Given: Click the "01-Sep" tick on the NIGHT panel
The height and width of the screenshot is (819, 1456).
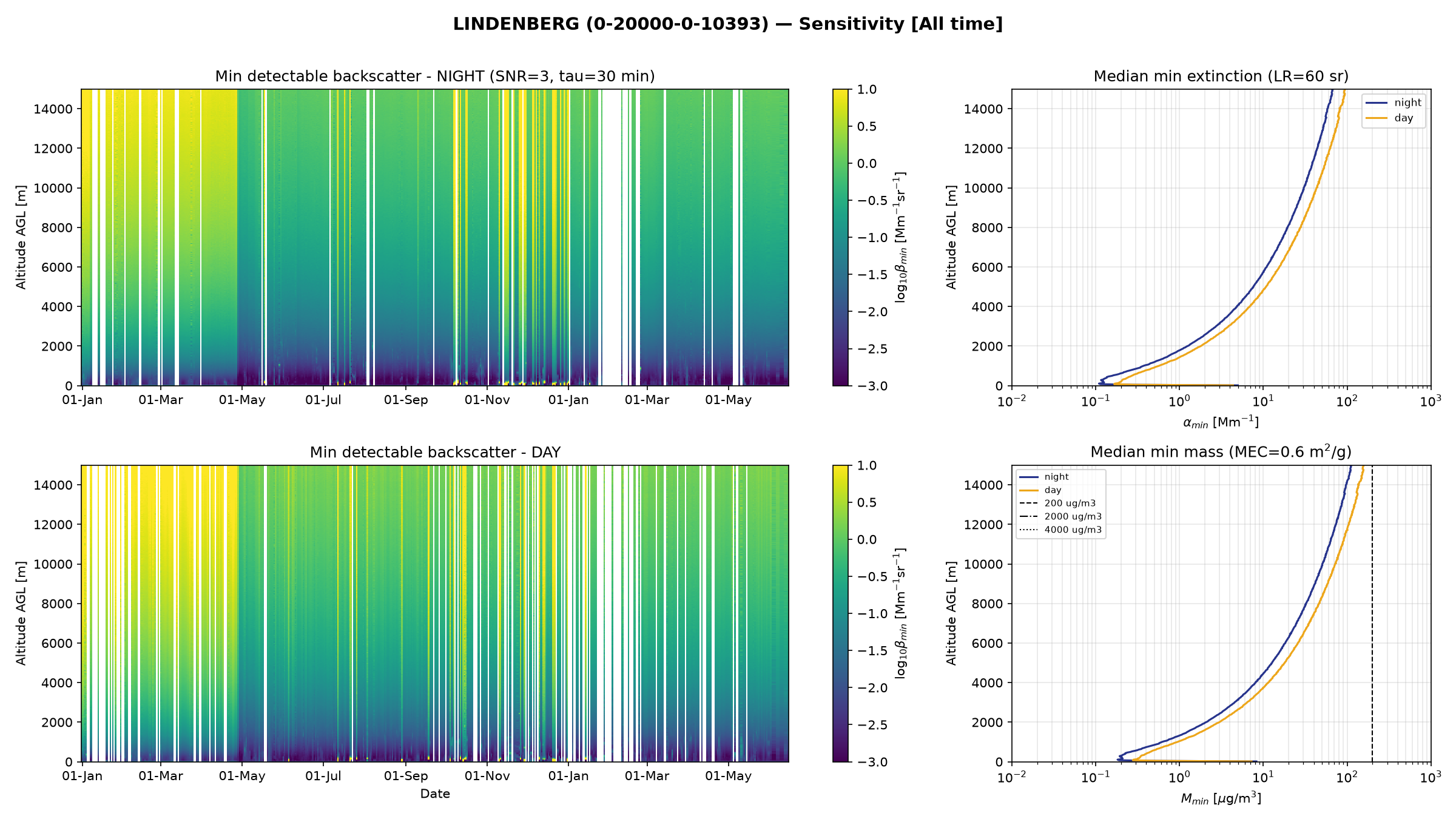Looking at the screenshot, I should pyautogui.click(x=406, y=400).
